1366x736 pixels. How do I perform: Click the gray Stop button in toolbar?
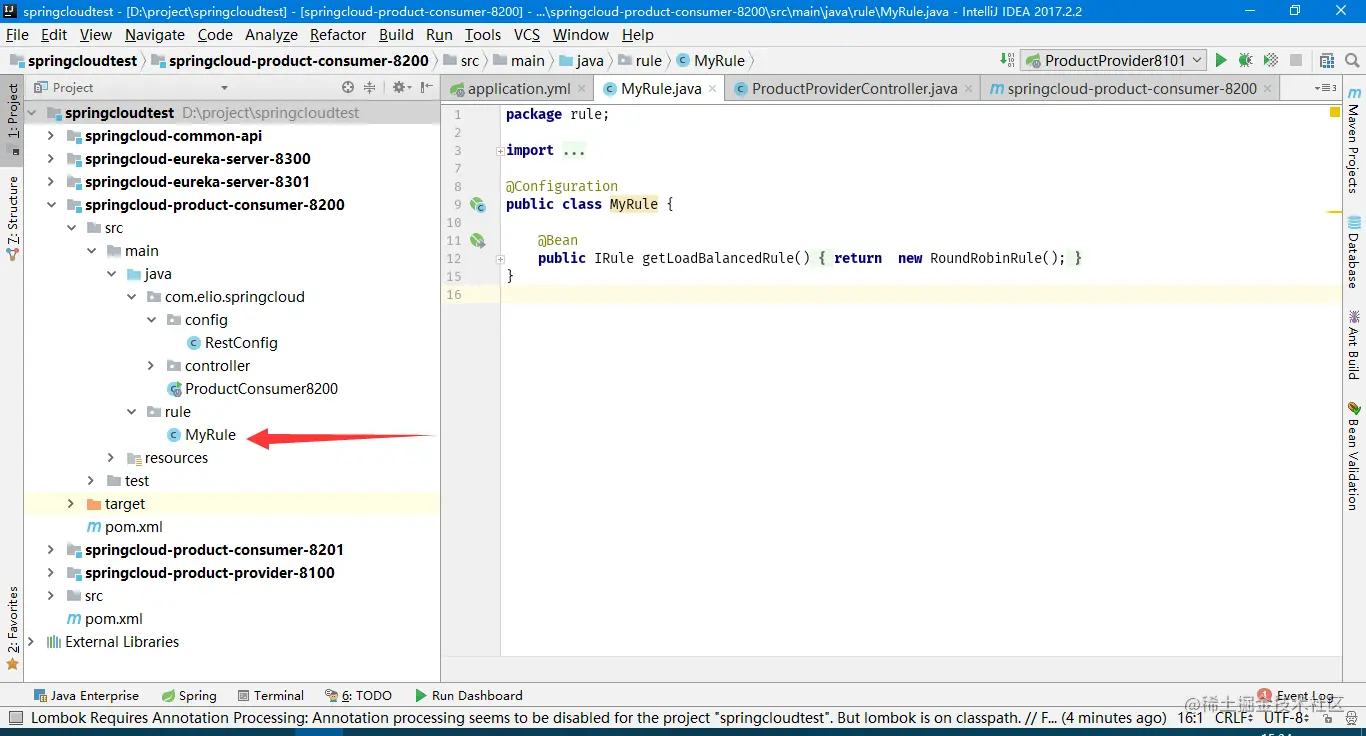pos(1296,60)
